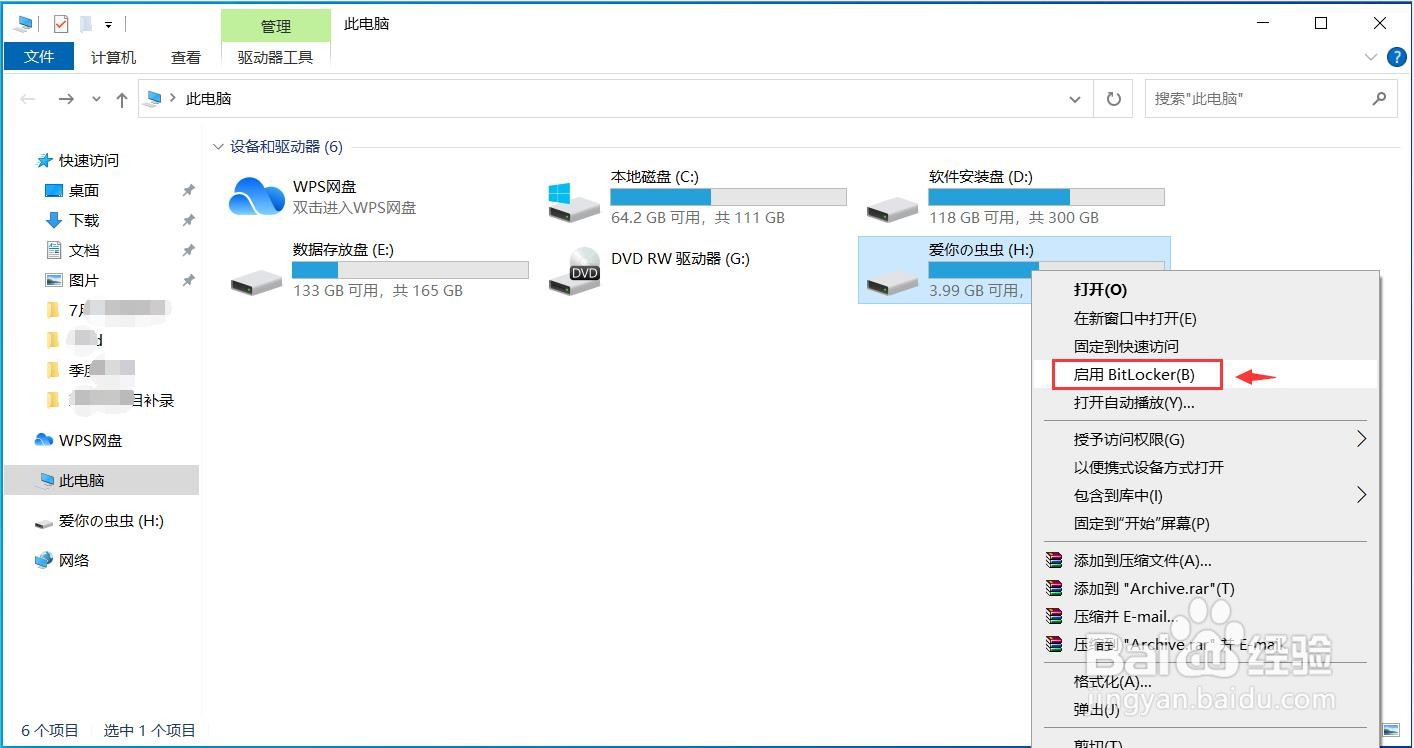Image resolution: width=1414 pixels, height=748 pixels.
Task: Go back with the left arrow
Action: click(29, 99)
